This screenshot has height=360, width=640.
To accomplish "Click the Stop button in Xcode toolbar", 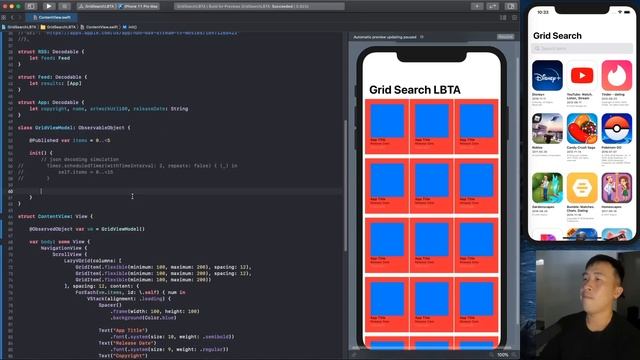I will pyautogui.click(x=64, y=6).
